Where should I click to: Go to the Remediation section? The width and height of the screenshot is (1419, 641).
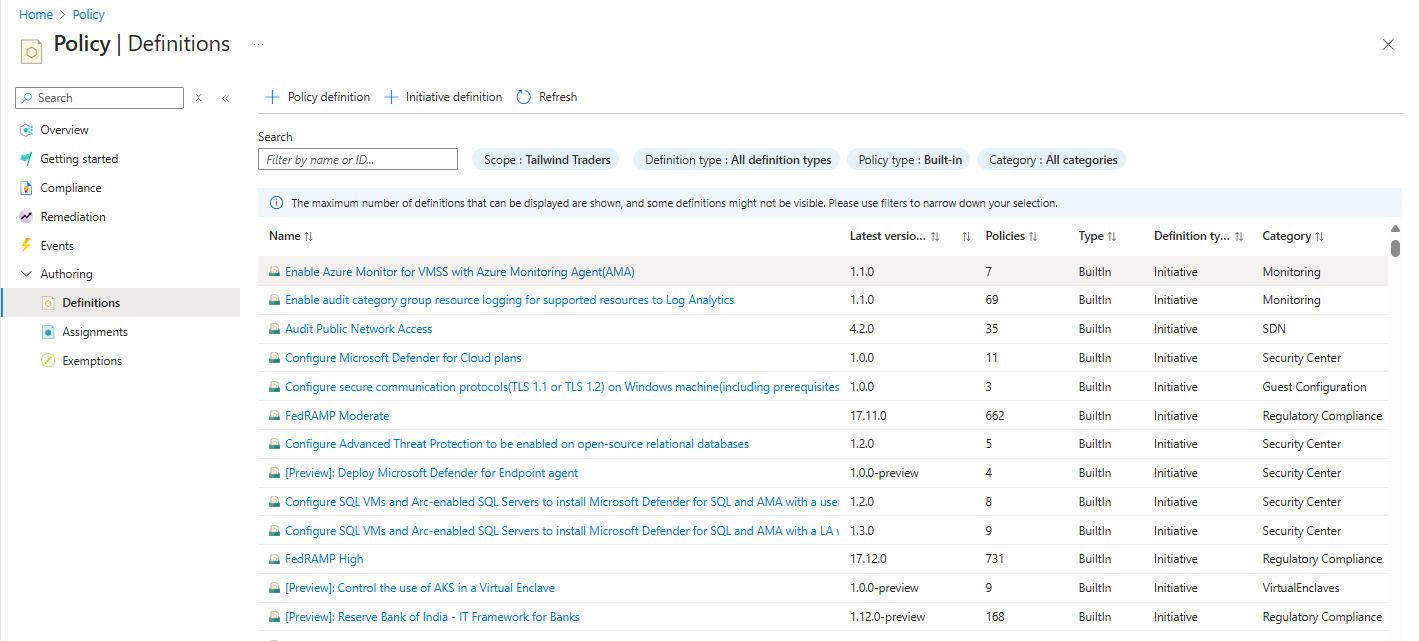[75, 216]
